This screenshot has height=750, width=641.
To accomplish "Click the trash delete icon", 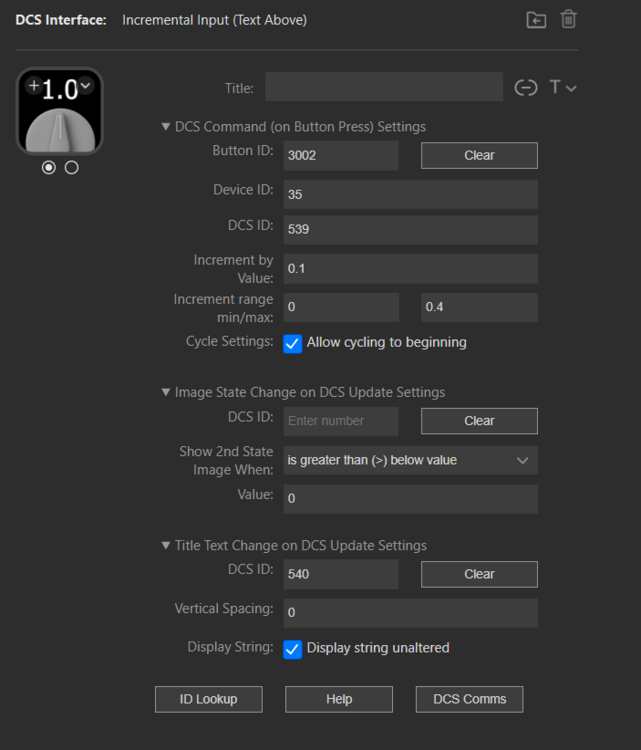I will (568, 20).
